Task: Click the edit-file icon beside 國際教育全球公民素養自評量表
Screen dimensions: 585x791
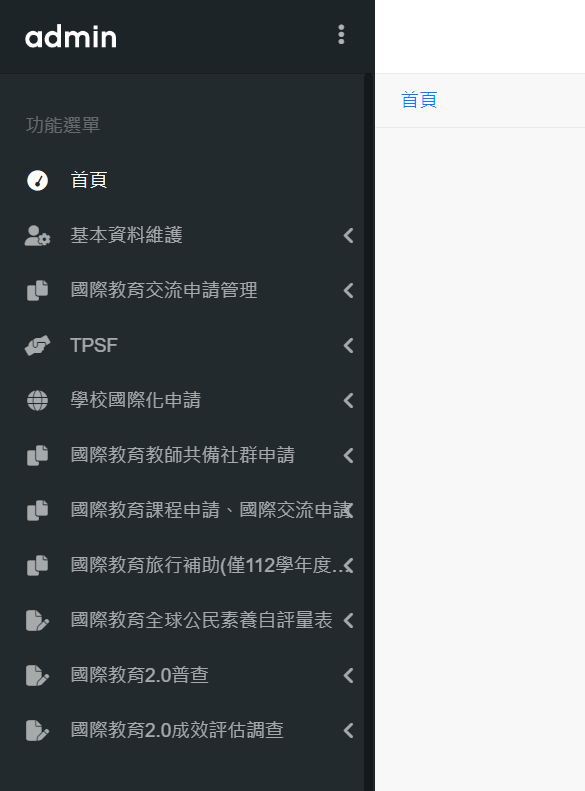Action: (x=37, y=620)
